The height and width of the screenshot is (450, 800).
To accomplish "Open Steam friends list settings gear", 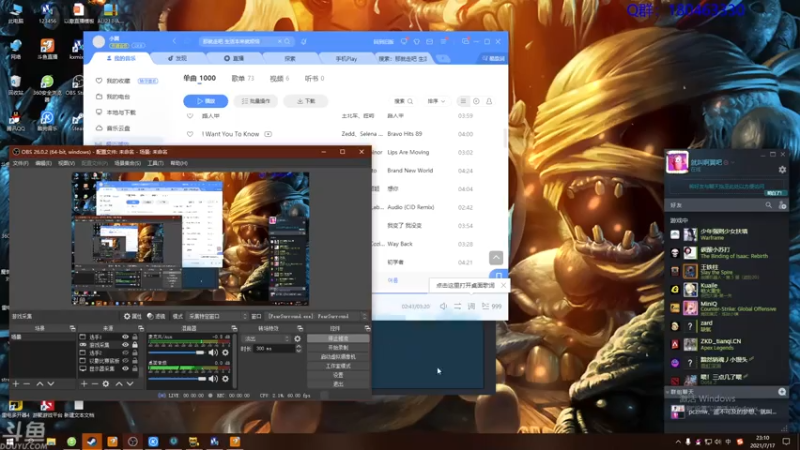I will point(782,169).
